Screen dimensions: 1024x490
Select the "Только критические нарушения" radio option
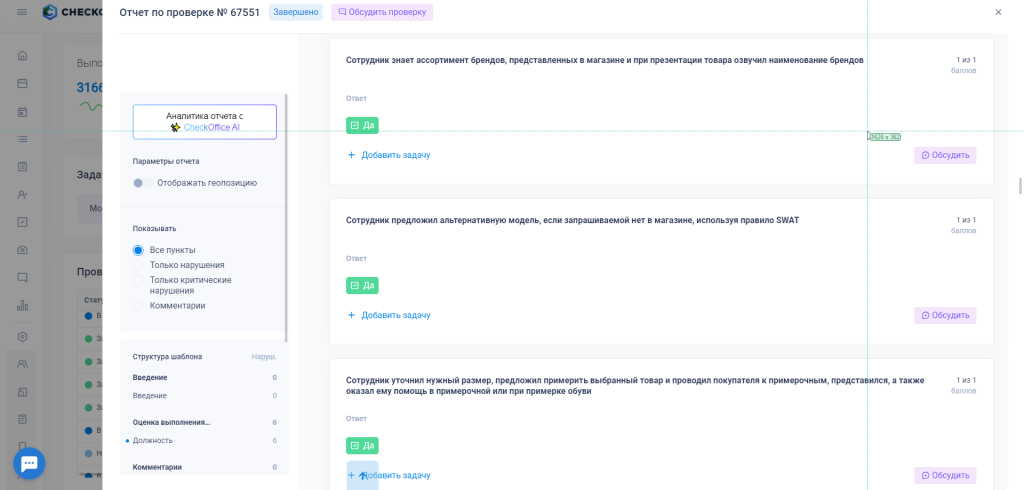pos(138,280)
